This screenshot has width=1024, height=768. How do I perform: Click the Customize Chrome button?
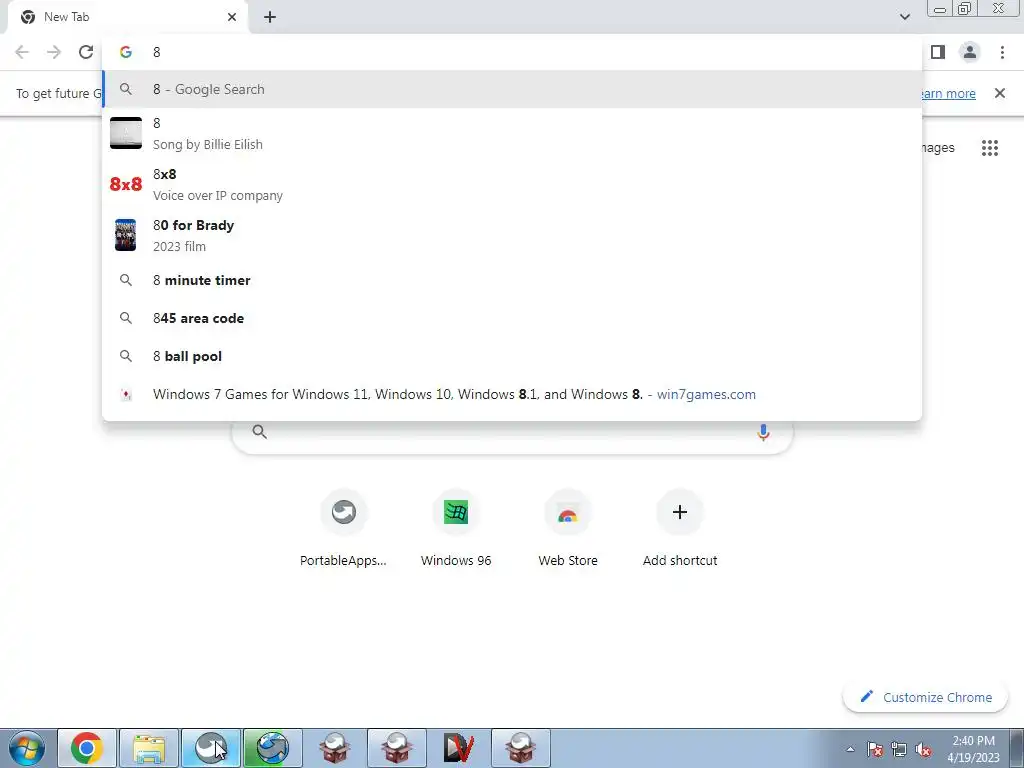tap(925, 697)
